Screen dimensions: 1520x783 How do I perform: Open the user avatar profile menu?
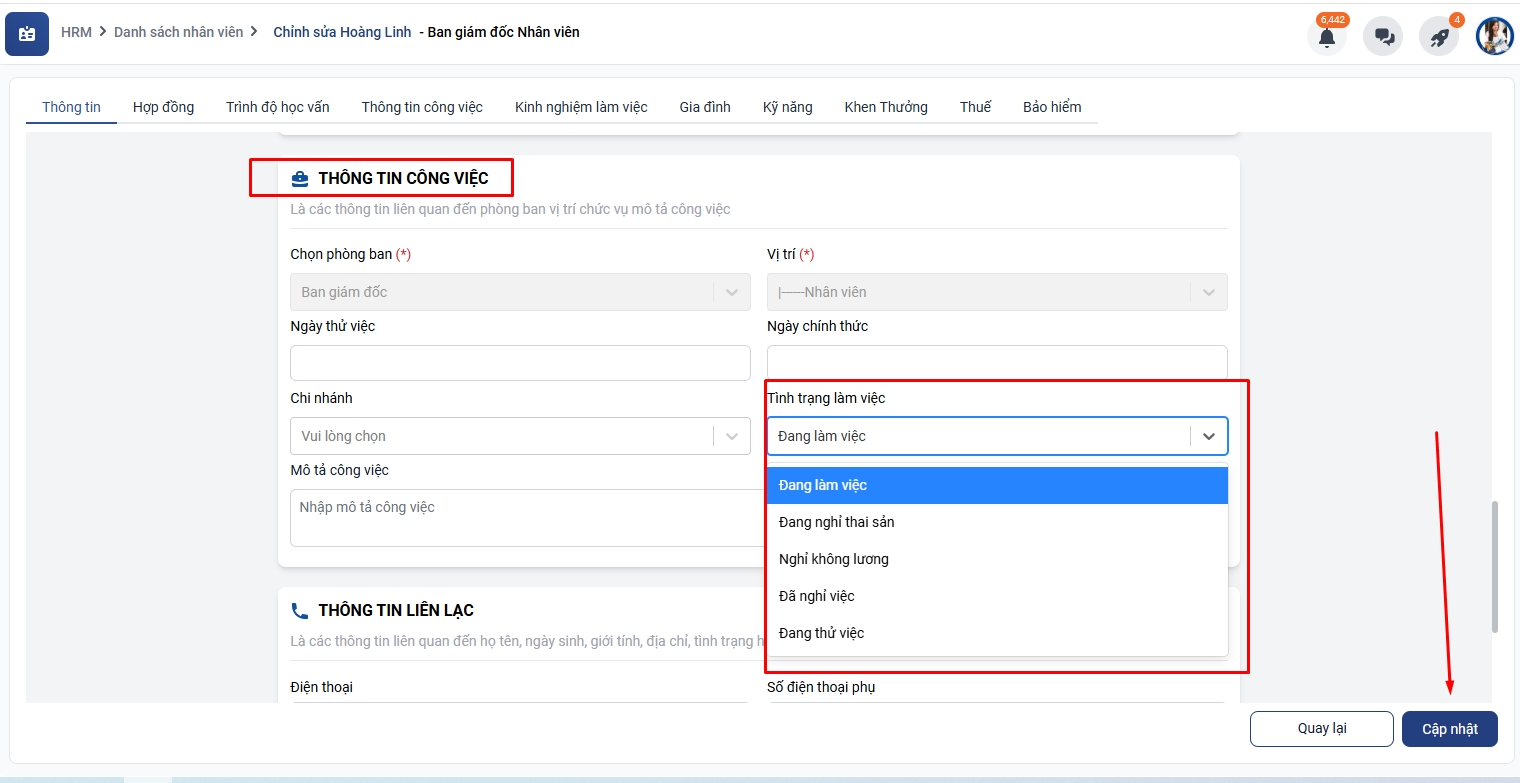(1494, 37)
